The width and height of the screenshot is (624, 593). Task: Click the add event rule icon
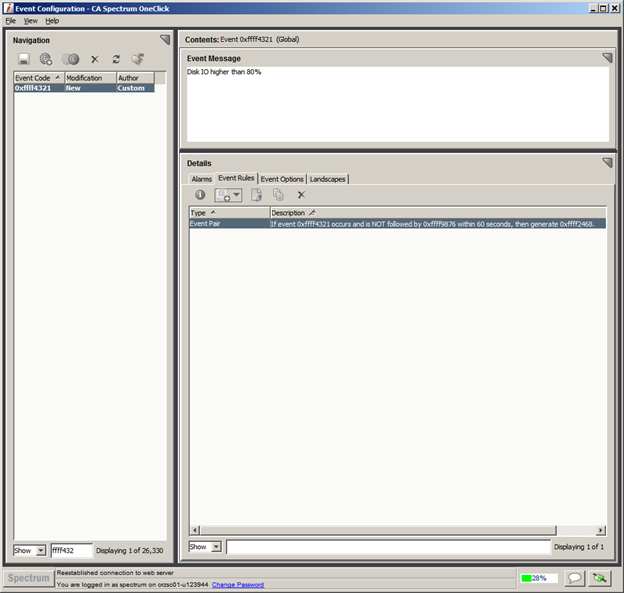tap(223, 195)
